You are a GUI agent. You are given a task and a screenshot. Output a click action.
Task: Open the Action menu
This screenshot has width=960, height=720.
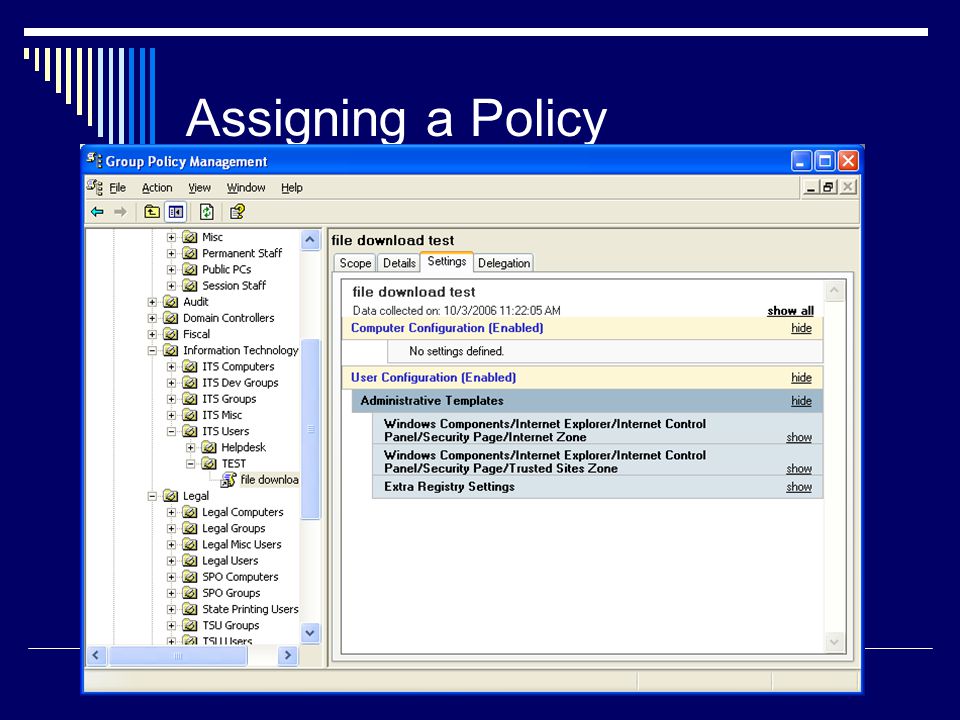pos(157,188)
